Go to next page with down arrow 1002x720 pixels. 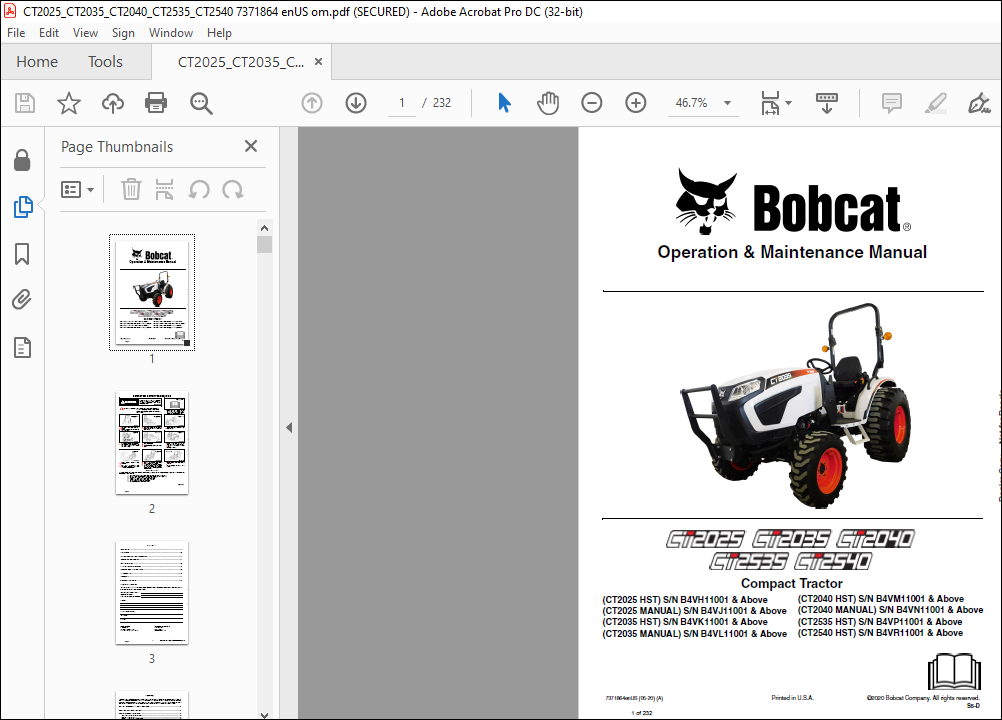click(x=355, y=103)
